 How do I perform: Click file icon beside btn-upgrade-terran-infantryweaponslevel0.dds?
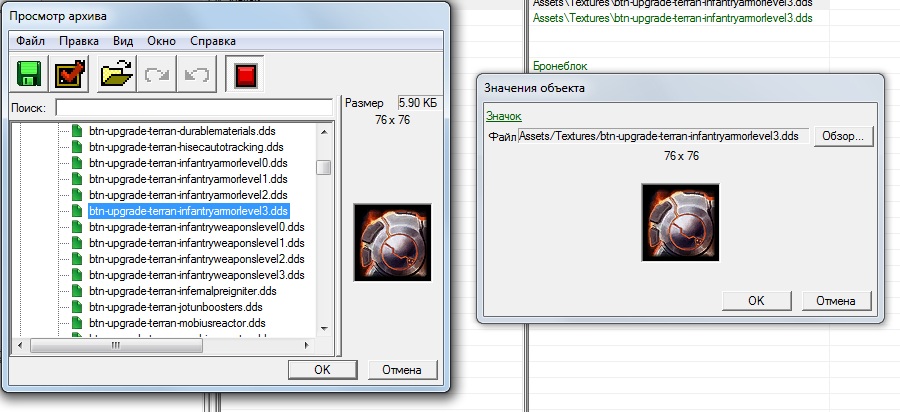point(77,227)
